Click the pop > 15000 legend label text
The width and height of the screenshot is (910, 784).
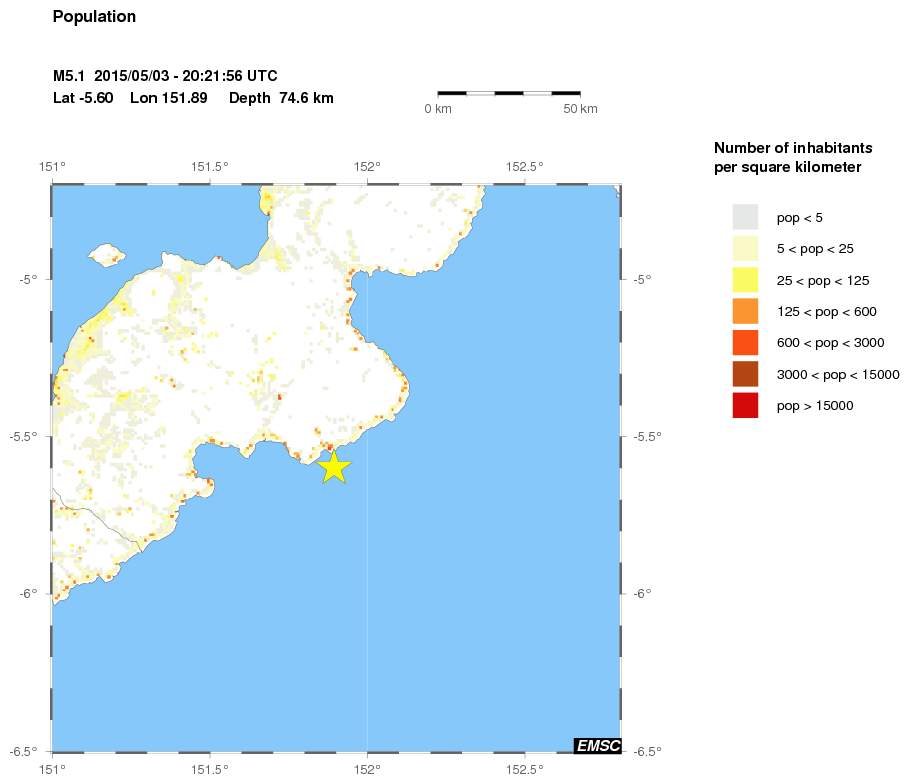(815, 405)
